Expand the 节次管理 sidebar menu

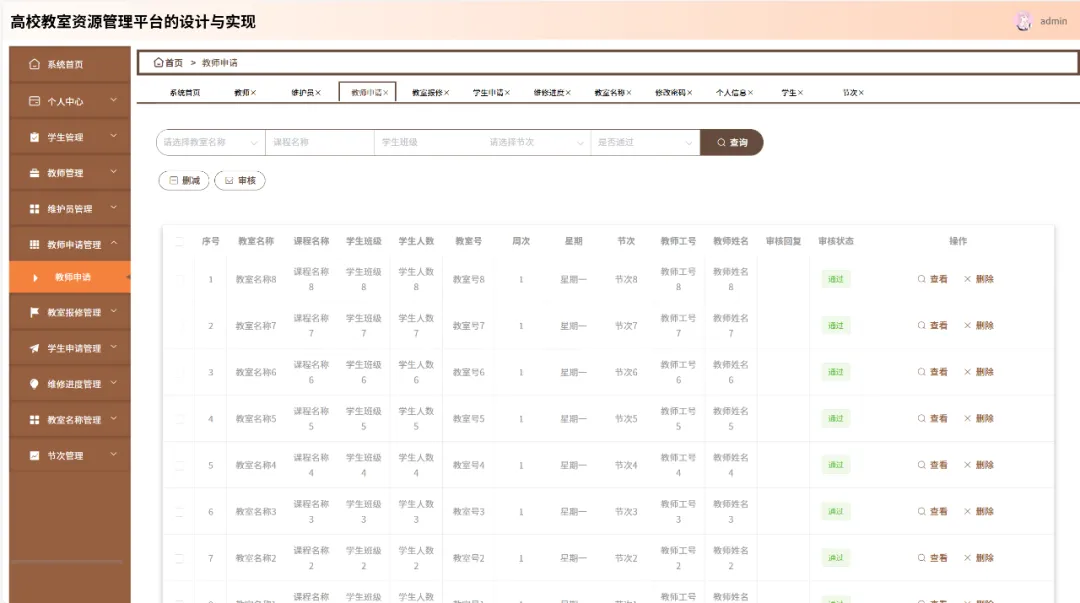coord(70,456)
